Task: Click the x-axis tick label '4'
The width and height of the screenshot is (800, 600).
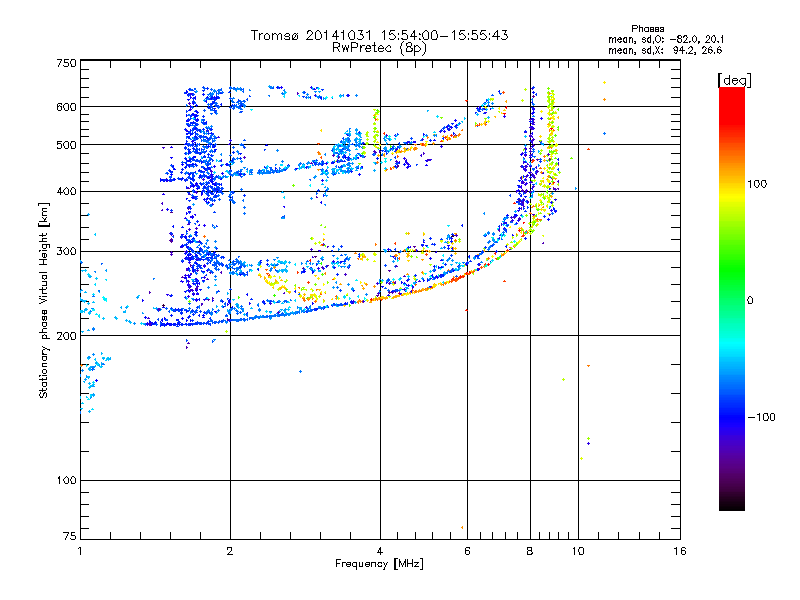Action: click(x=380, y=551)
